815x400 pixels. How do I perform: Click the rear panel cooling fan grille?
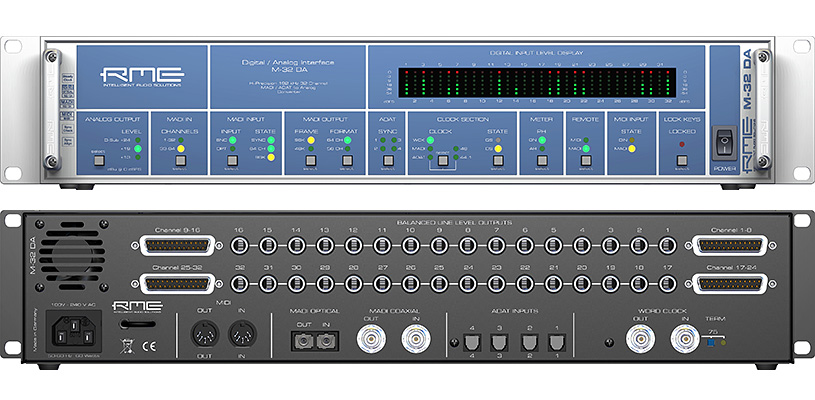(x=72, y=256)
